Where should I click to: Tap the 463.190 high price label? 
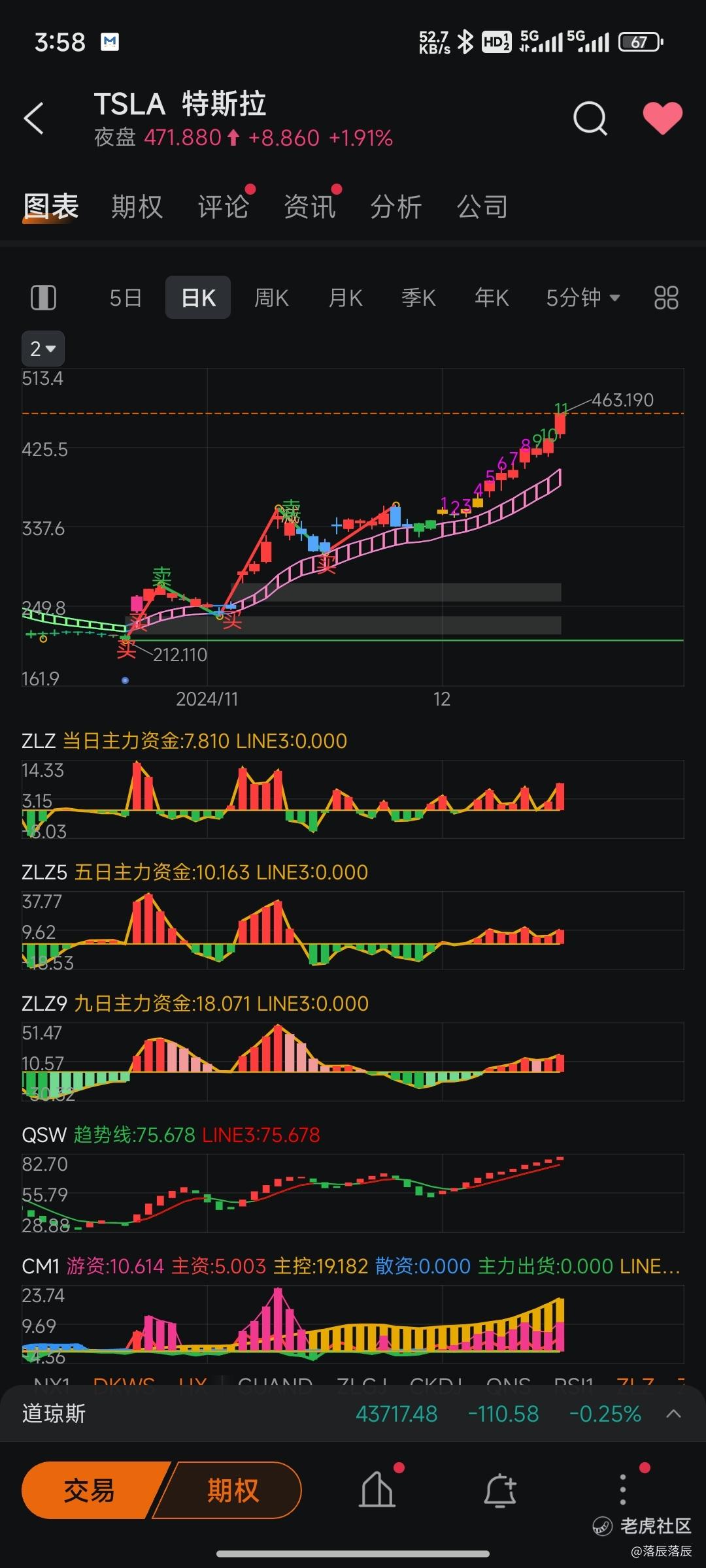click(622, 400)
